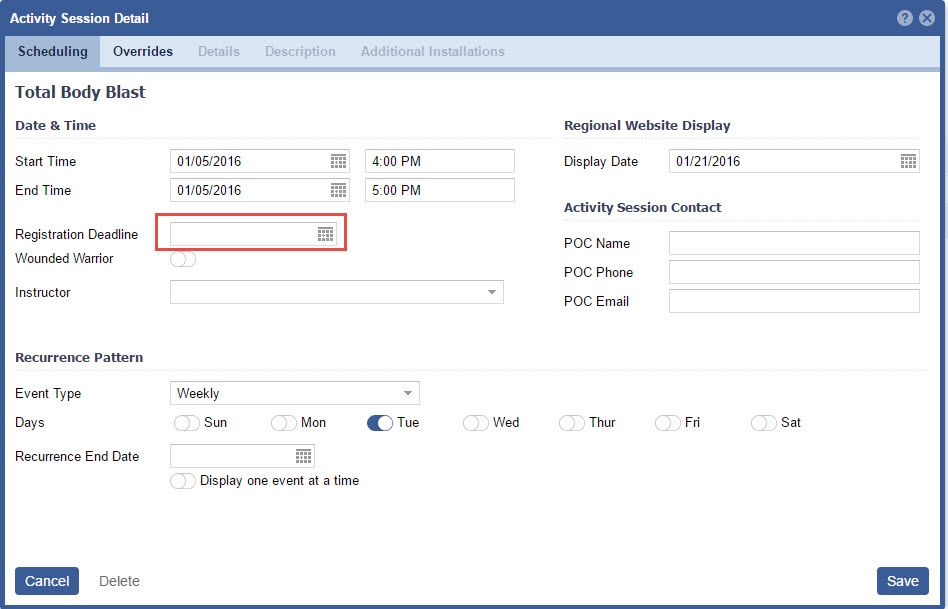Enable the Sat day toggle
This screenshot has width=948, height=609.
[x=764, y=423]
